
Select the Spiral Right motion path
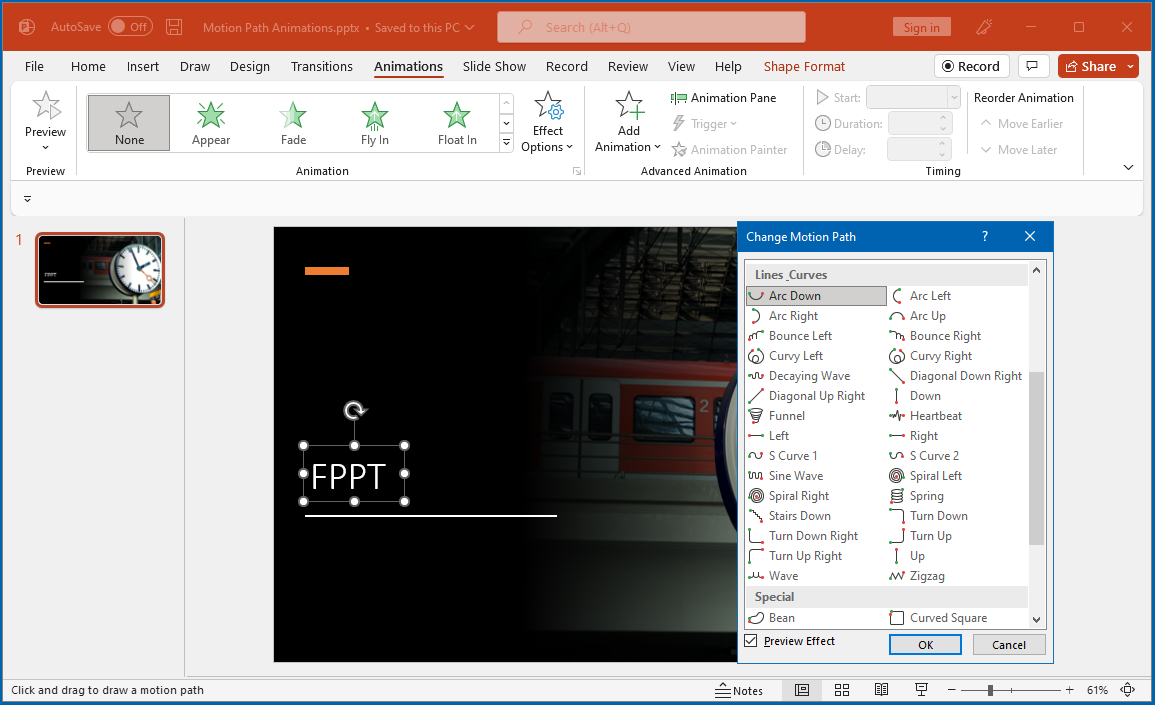pyautogui.click(x=798, y=496)
